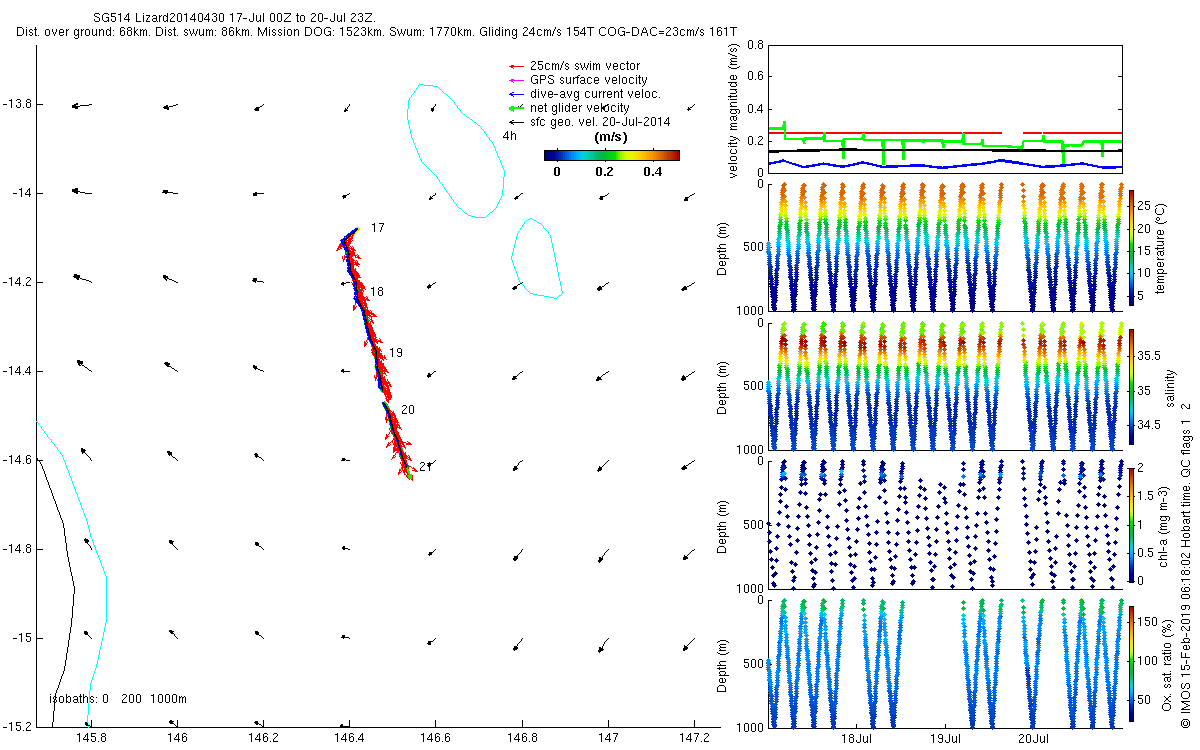Click the day 21 track endpoint label
The image size is (1200, 750).
tap(425, 467)
